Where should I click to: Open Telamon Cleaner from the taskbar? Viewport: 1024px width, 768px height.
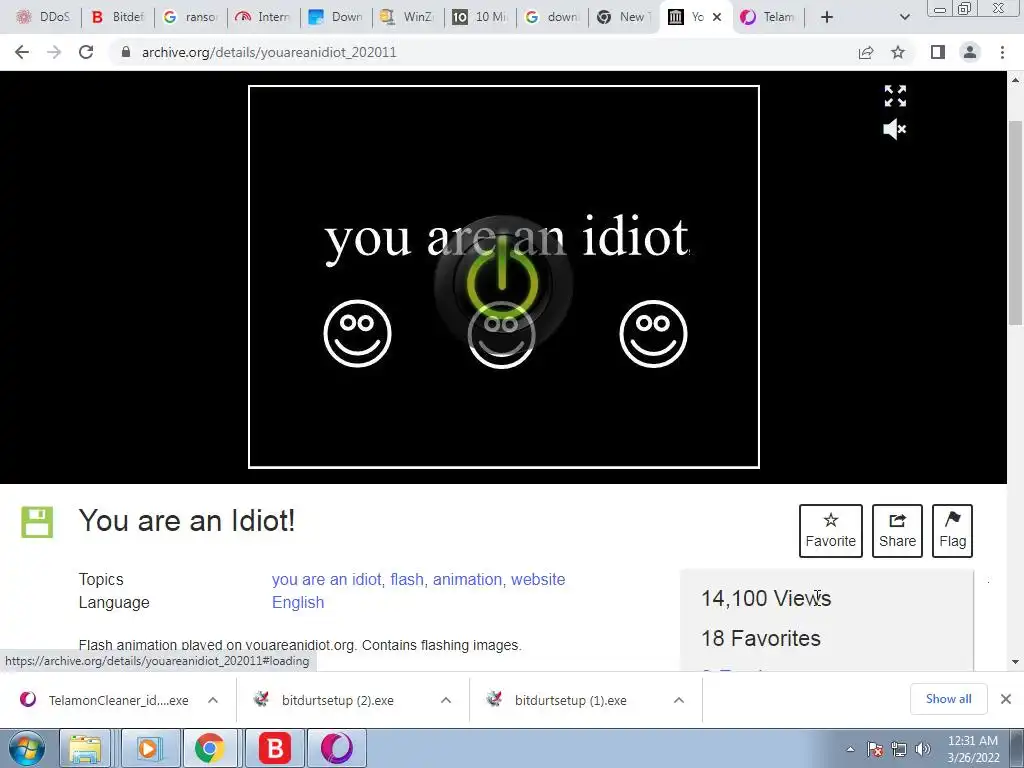(336, 748)
